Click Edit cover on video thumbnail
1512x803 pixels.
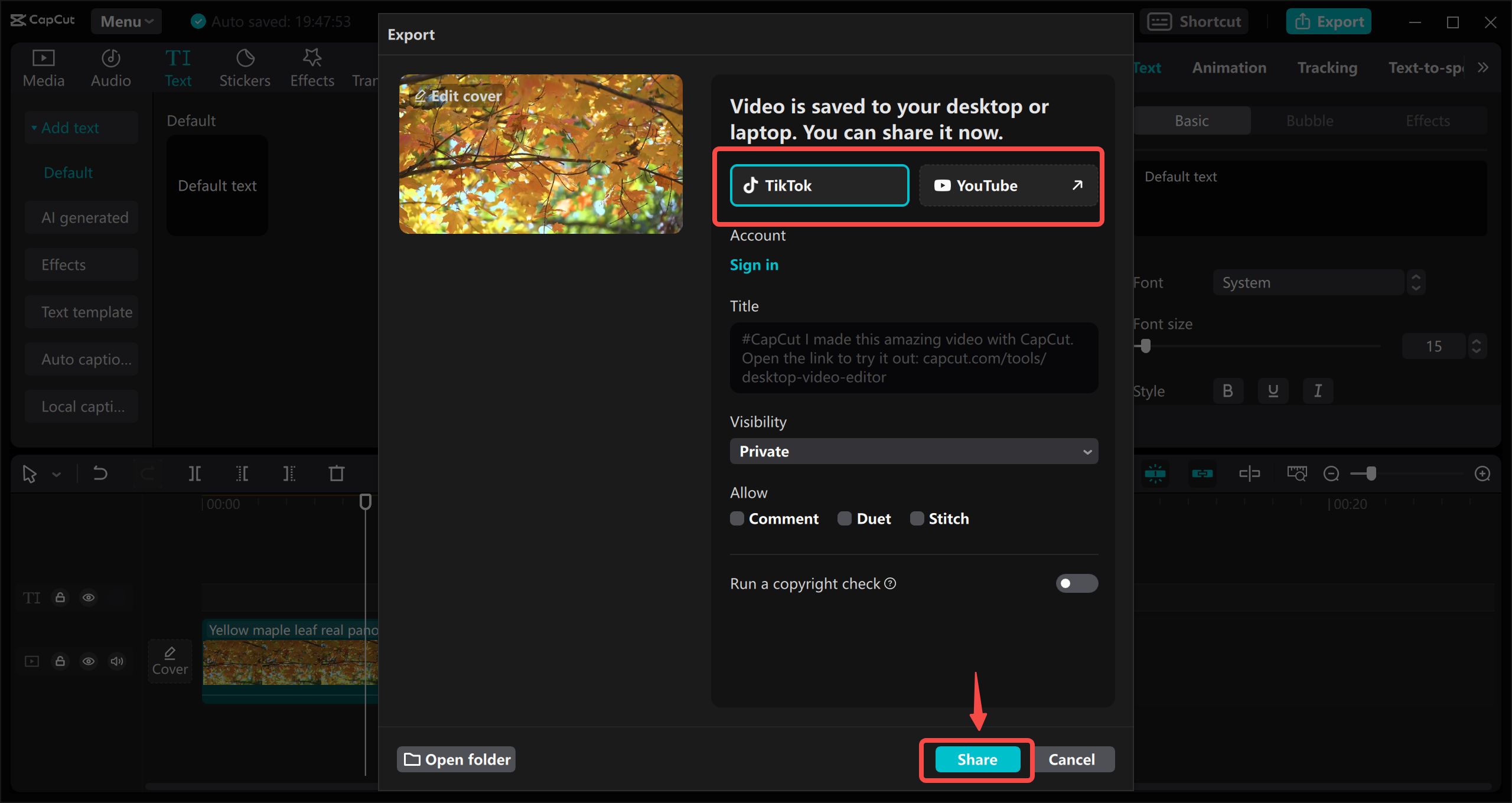click(x=458, y=96)
